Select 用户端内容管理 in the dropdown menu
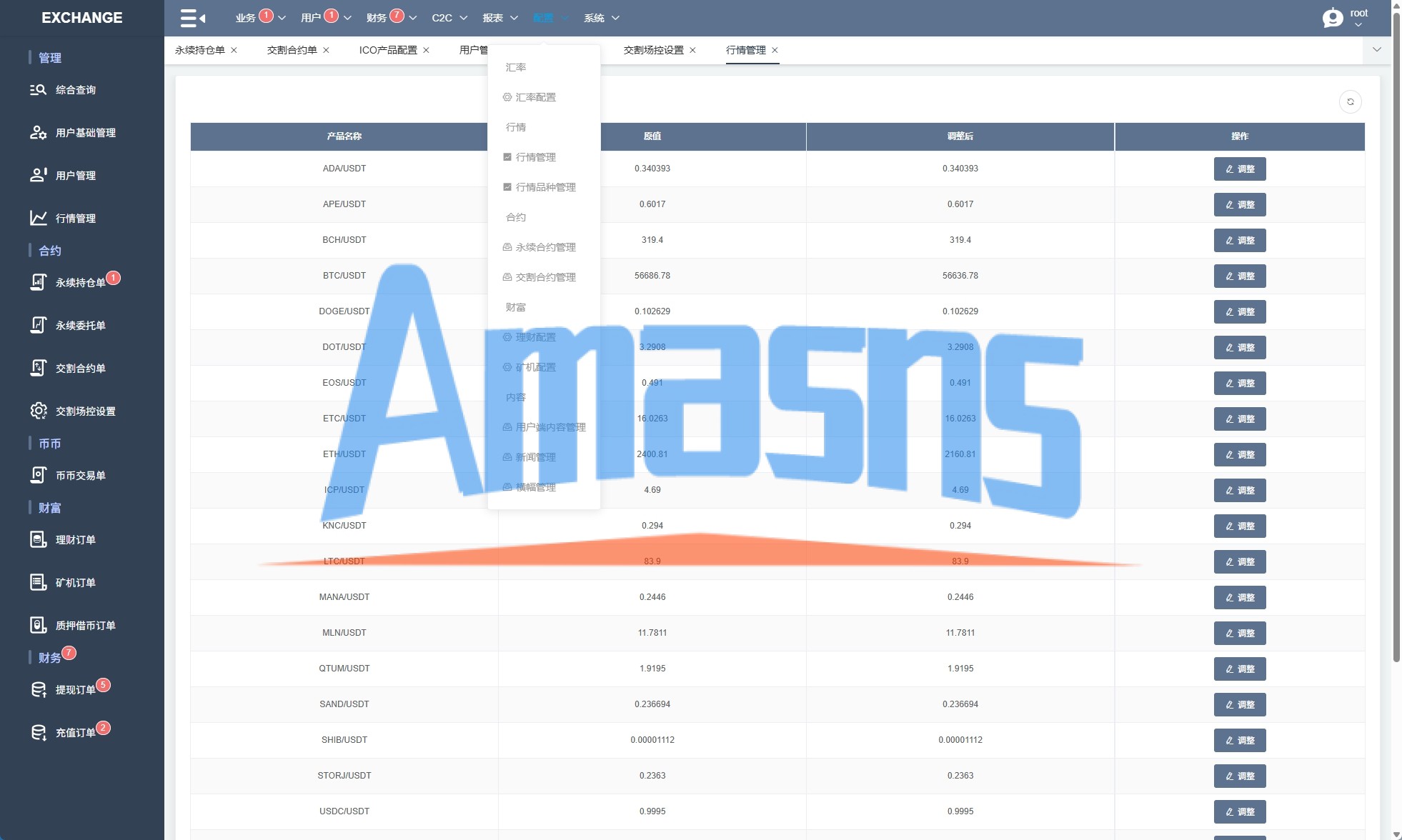Viewport: 1402px width, 840px height. tap(545, 427)
